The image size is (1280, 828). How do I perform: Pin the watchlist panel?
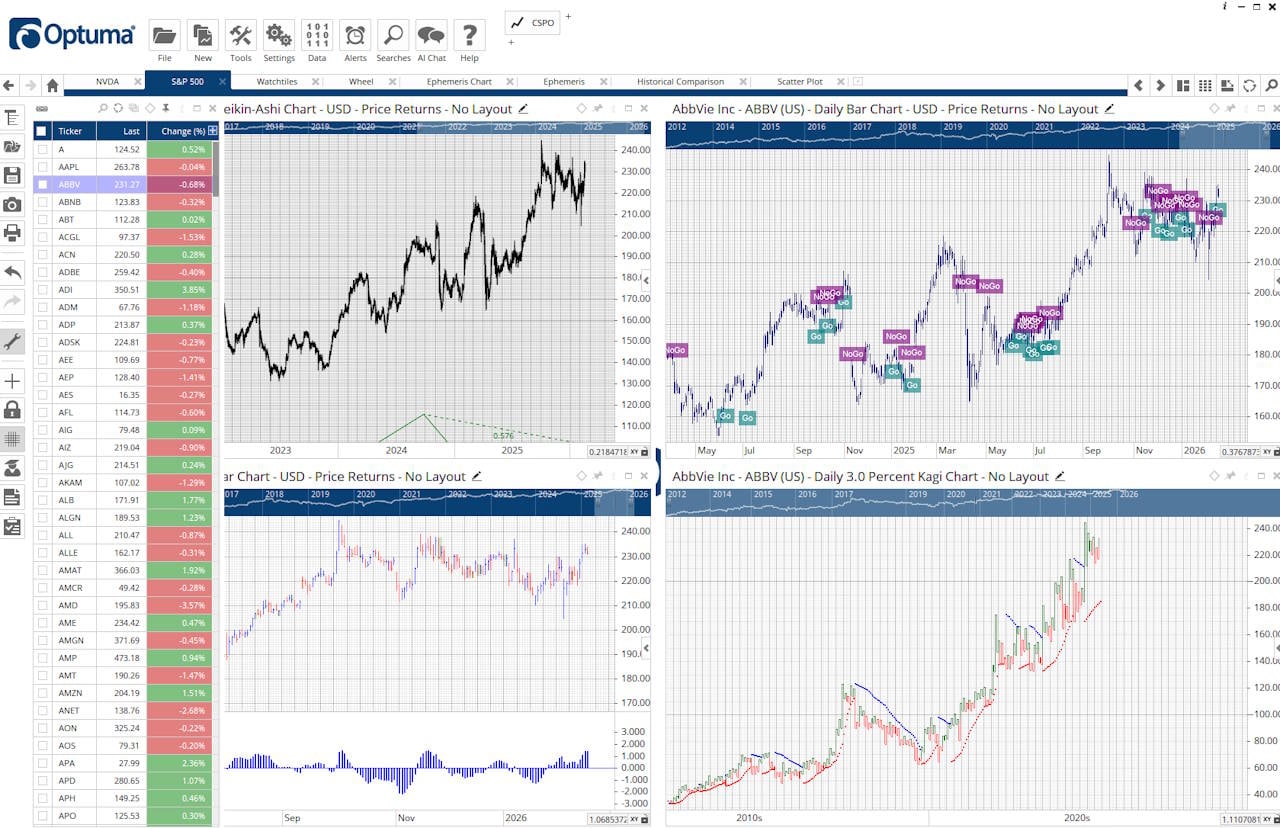pos(166,109)
